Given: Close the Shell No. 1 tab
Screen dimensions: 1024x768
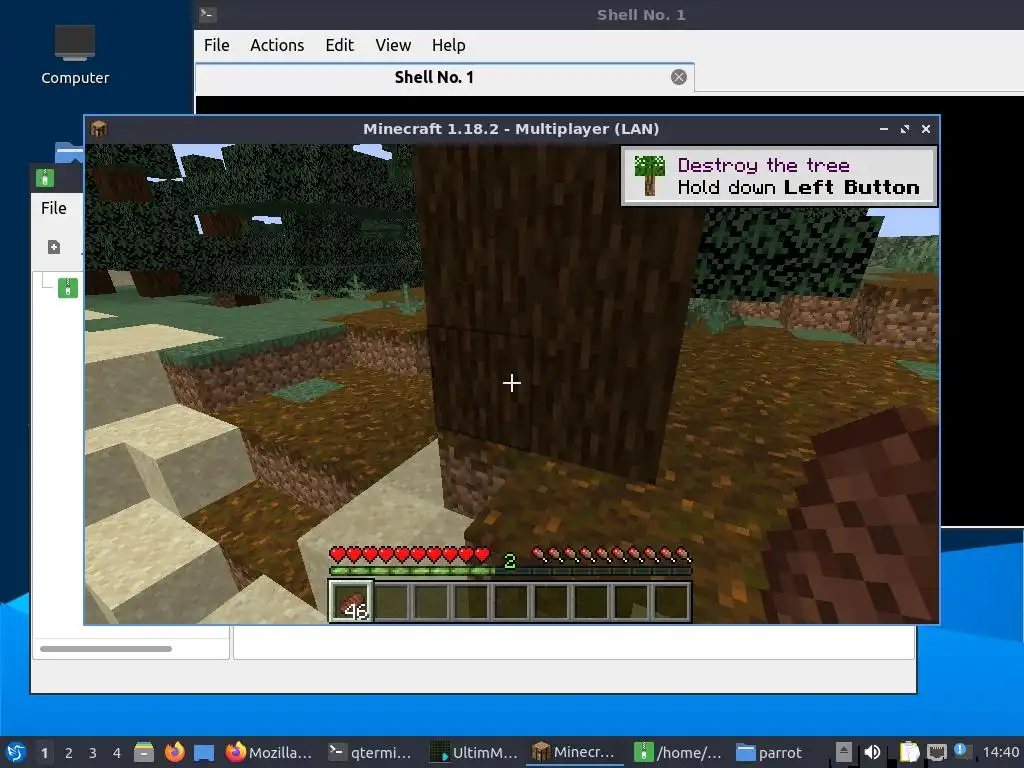Looking at the screenshot, I should 679,77.
